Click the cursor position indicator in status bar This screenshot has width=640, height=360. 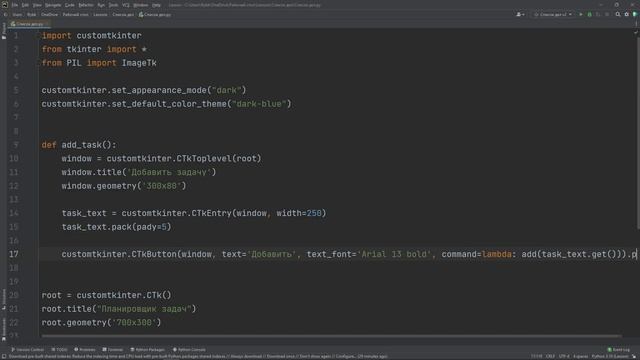[x=537, y=357]
